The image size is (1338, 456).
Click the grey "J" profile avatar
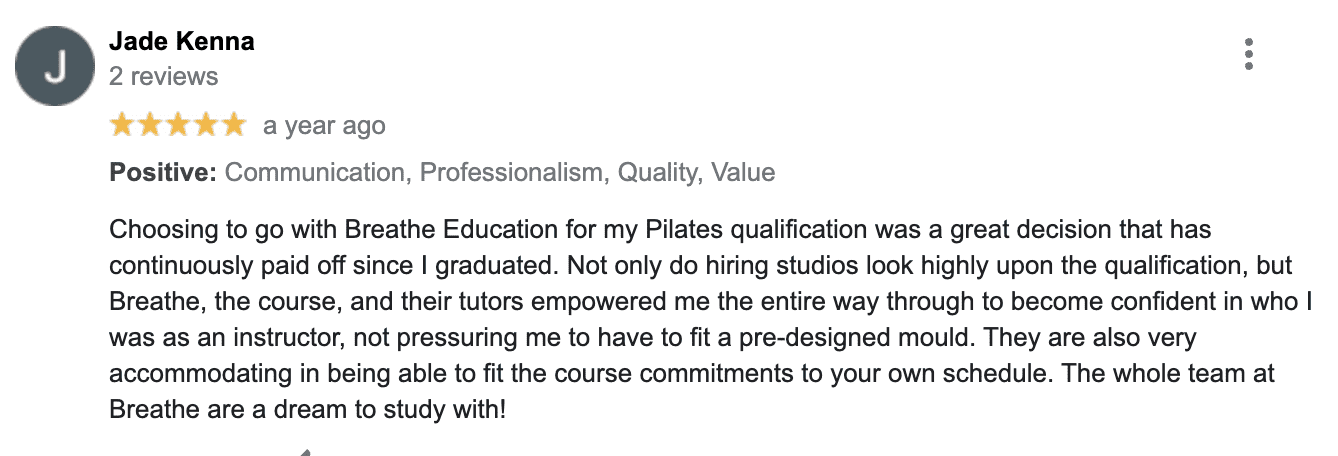pos(57,67)
